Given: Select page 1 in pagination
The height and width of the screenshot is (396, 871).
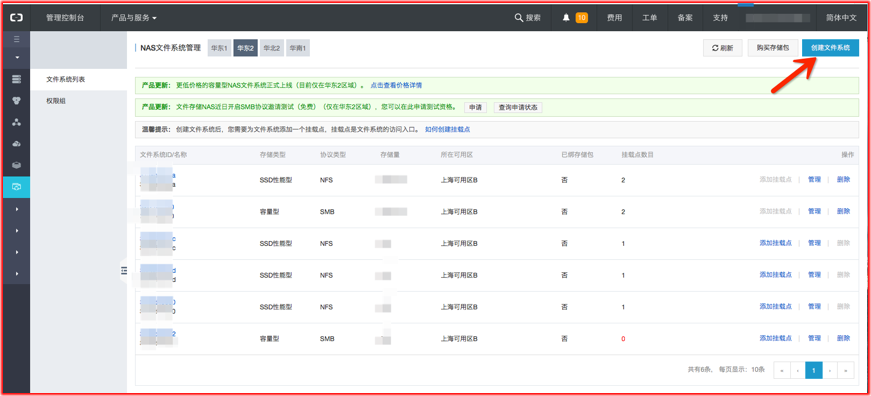Looking at the screenshot, I should click(x=814, y=370).
